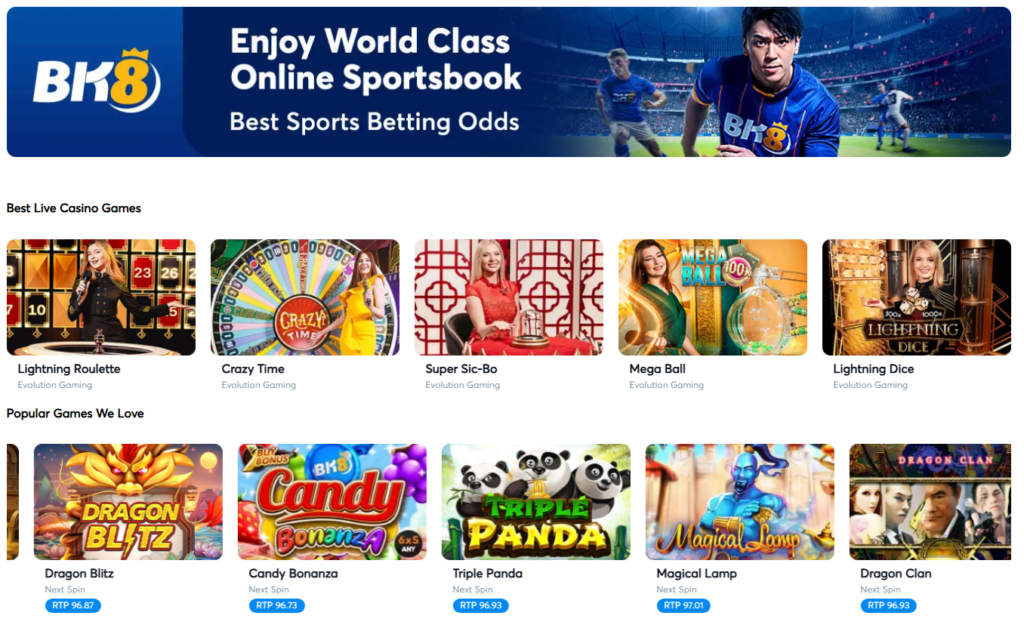Click the Online Sportsbook banner headline
1024x625 pixels.
coord(376,59)
